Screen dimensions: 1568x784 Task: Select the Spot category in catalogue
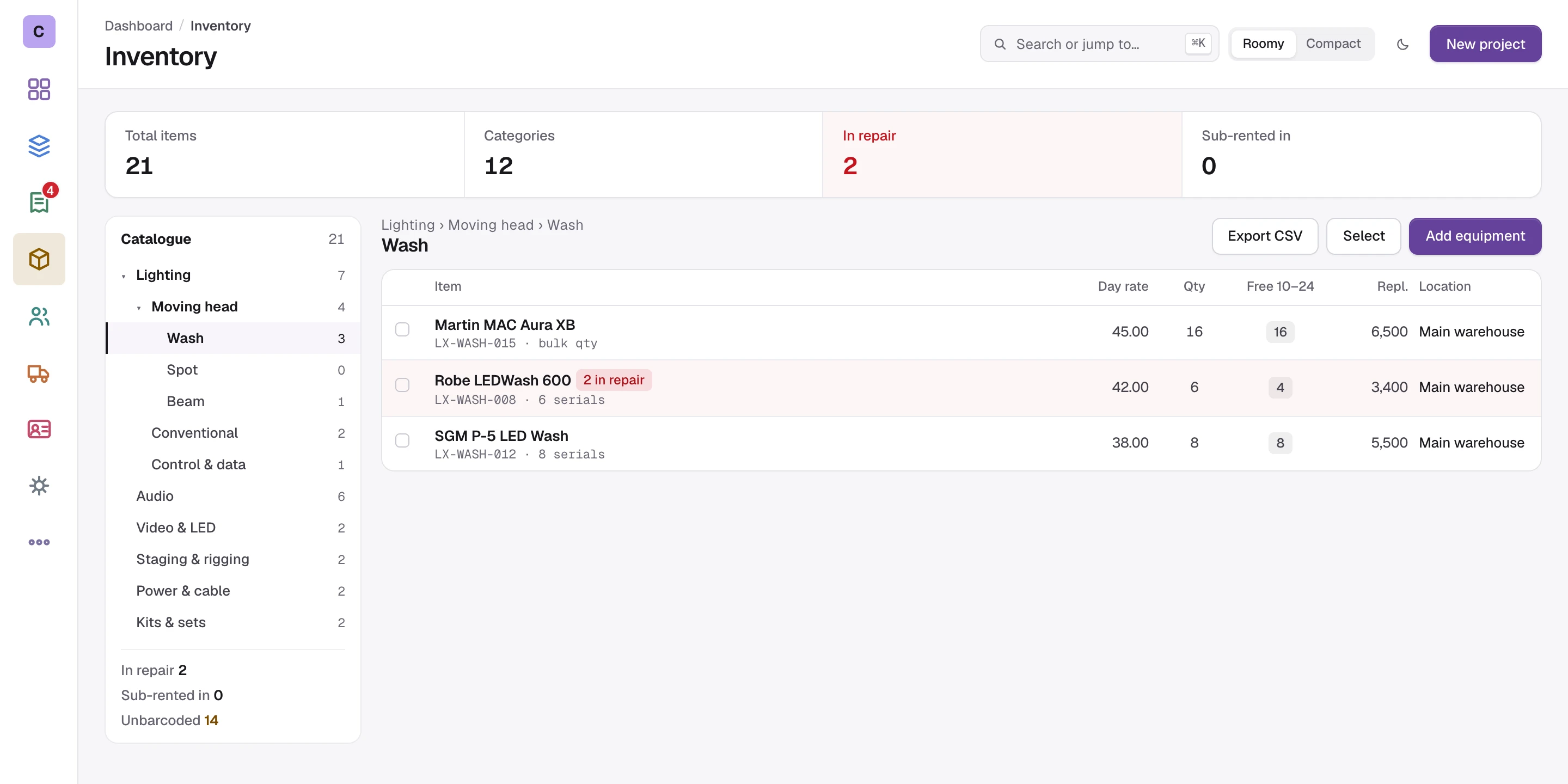click(x=233, y=370)
